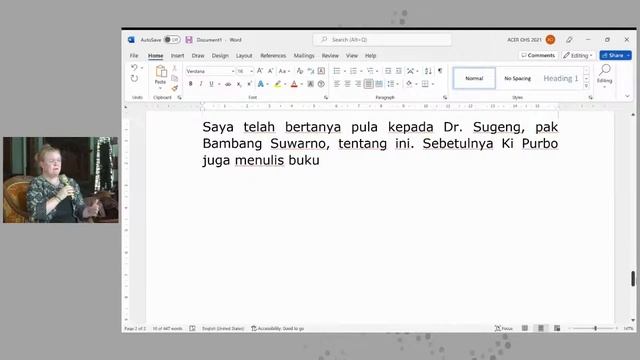Screen dimensions: 640x360
Task: Switch to the References tab
Action: click(273, 56)
